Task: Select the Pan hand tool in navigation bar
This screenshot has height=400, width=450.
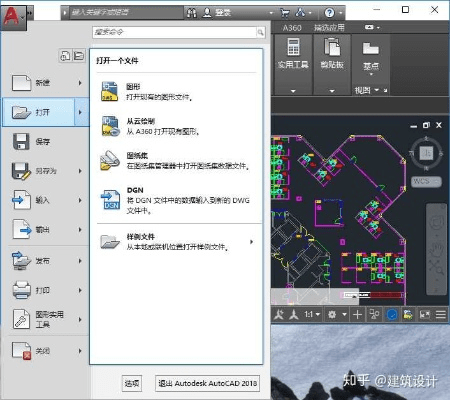Action: [x=437, y=249]
